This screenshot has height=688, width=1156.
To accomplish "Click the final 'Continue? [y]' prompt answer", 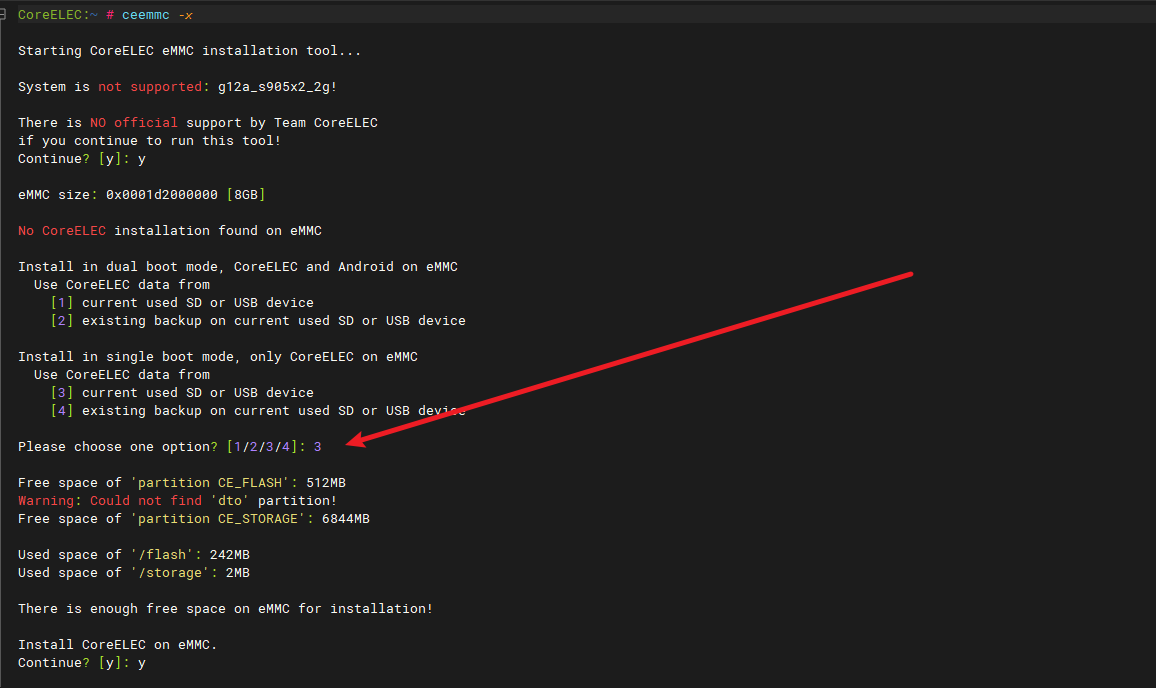I will coord(142,663).
